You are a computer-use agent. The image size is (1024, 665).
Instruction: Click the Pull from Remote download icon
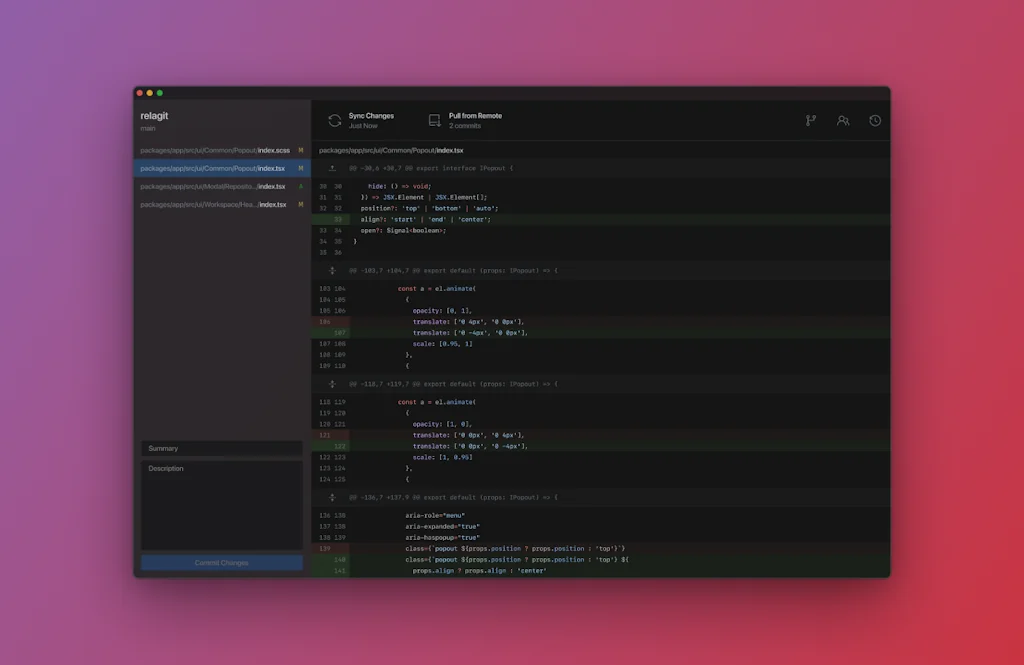[x=434, y=119]
